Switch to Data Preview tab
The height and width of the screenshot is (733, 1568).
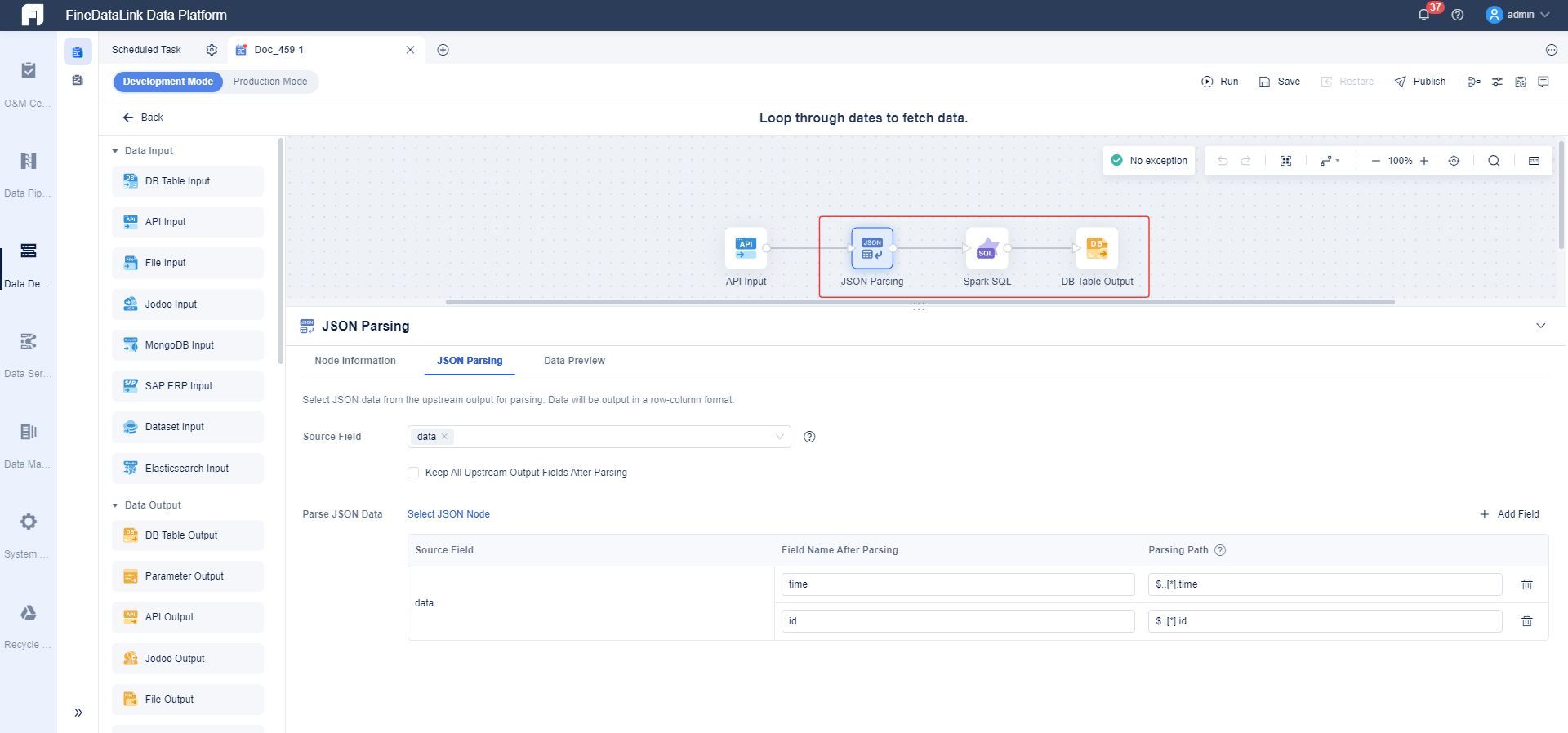pyautogui.click(x=574, y=361)
